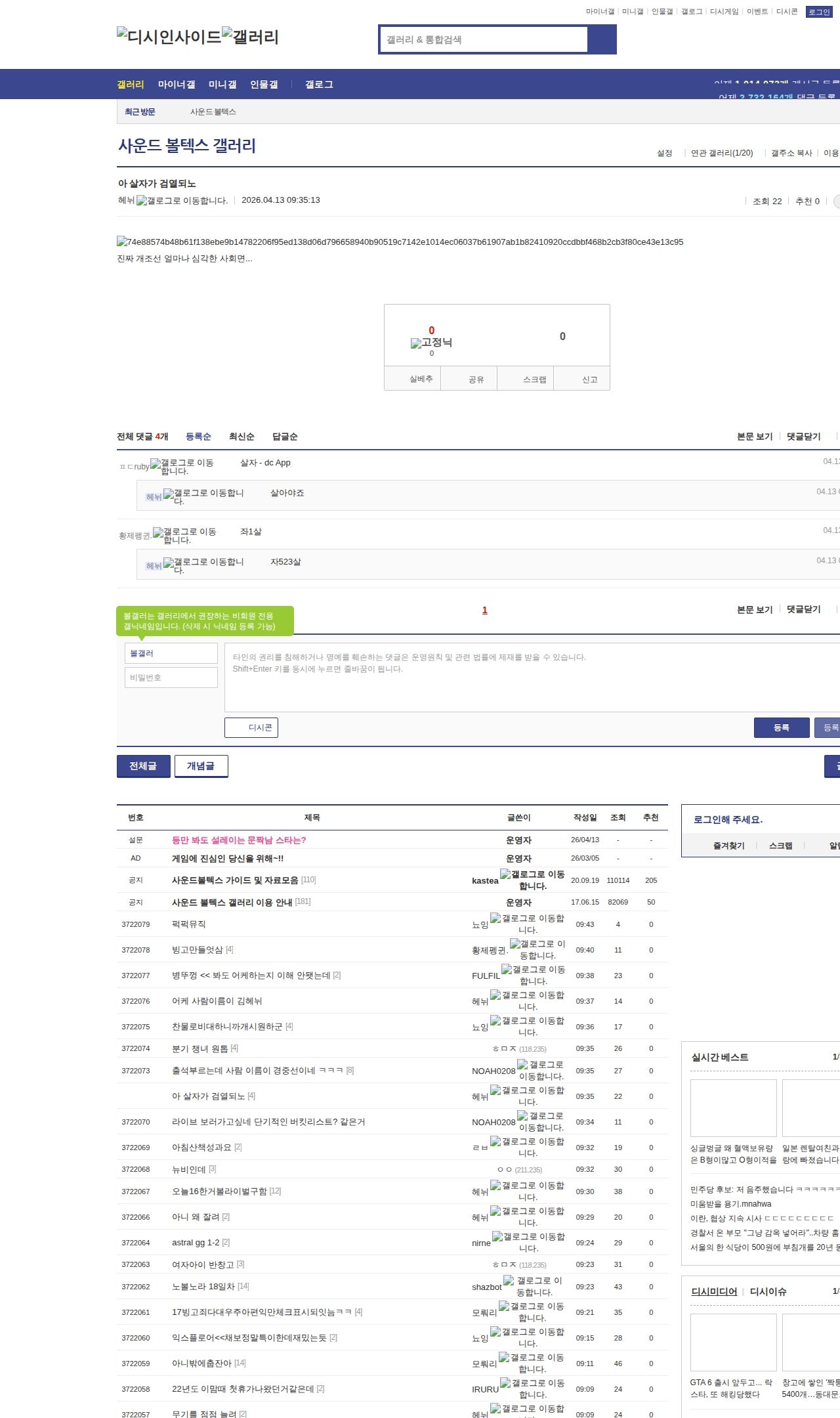Click the search button beside the gallery search box
The height and width of the screenshot is (1418, 840).
pyautogui.click(x=602, y=39)
